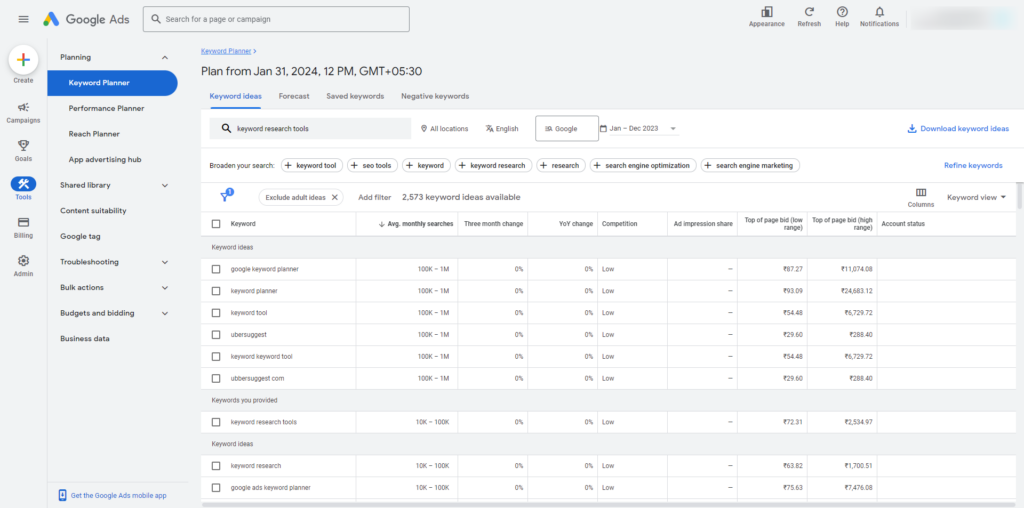Screen dimensions: 1024x508
Task: Open the Help icon
Action: [842, 12]
